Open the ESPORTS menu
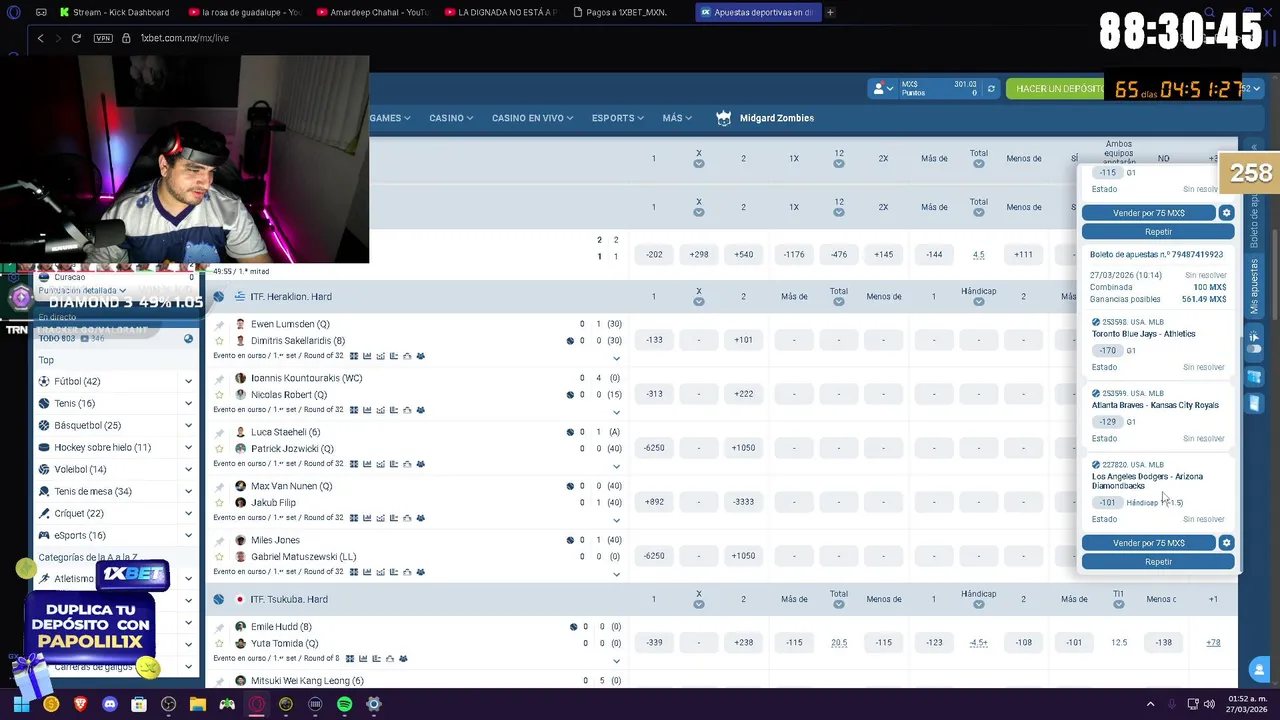Image resolution: width=1280 pixels, height=720 pixels. pos(617,118)
